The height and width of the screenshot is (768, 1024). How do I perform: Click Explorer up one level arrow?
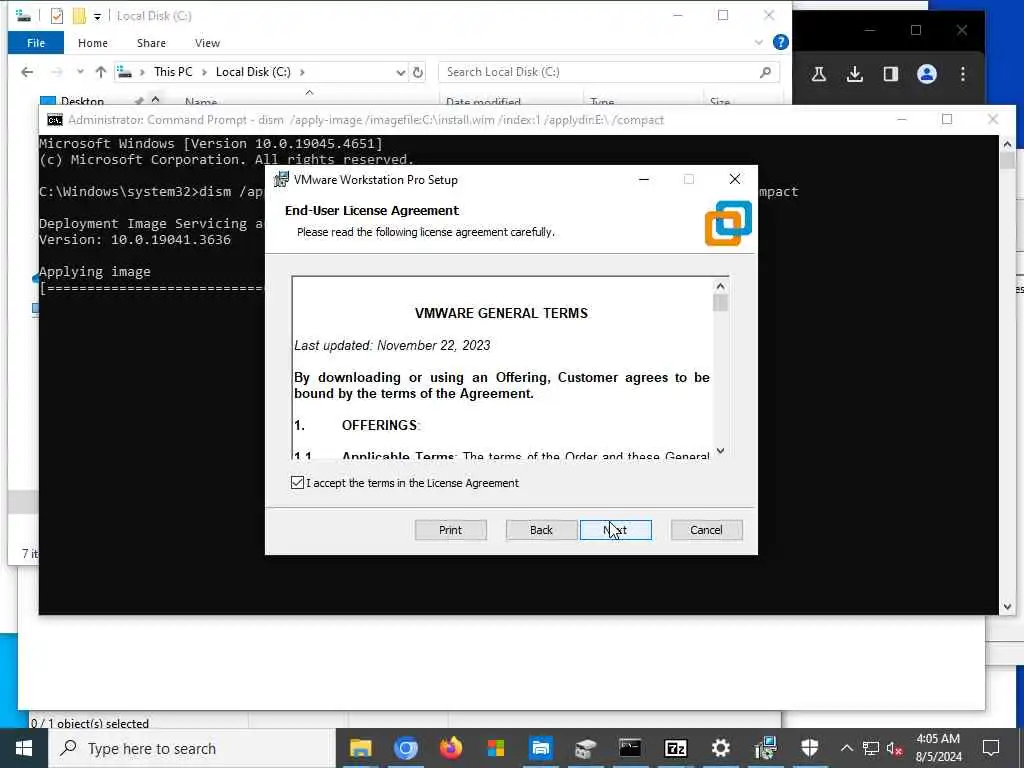(101, 72)
